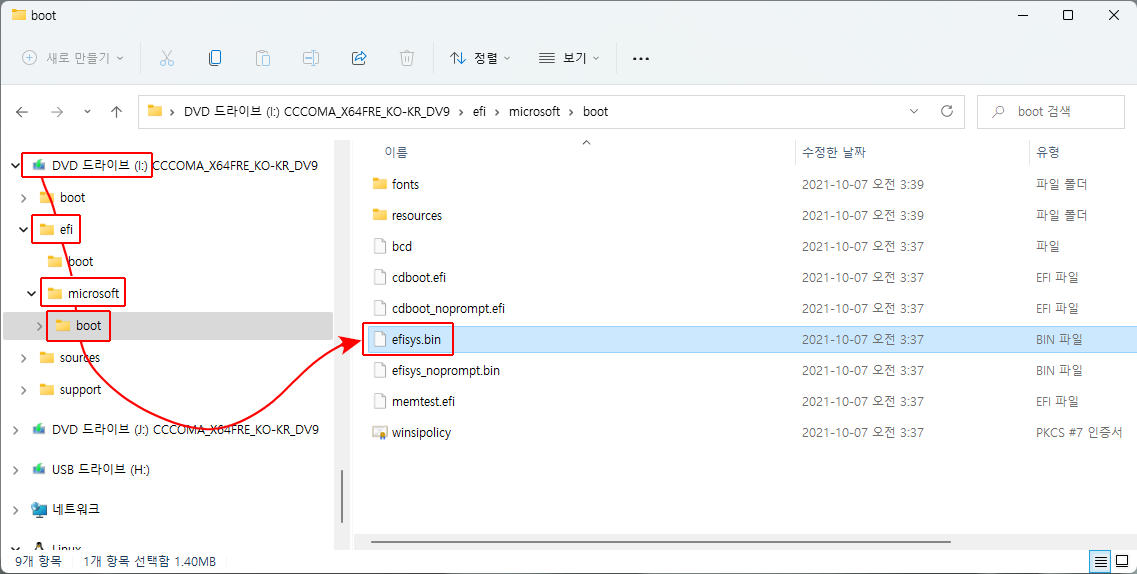Screen dimensions: 1137x574
Task: Click the Paste clipboard icon
Action: click(x=262, y=58)
